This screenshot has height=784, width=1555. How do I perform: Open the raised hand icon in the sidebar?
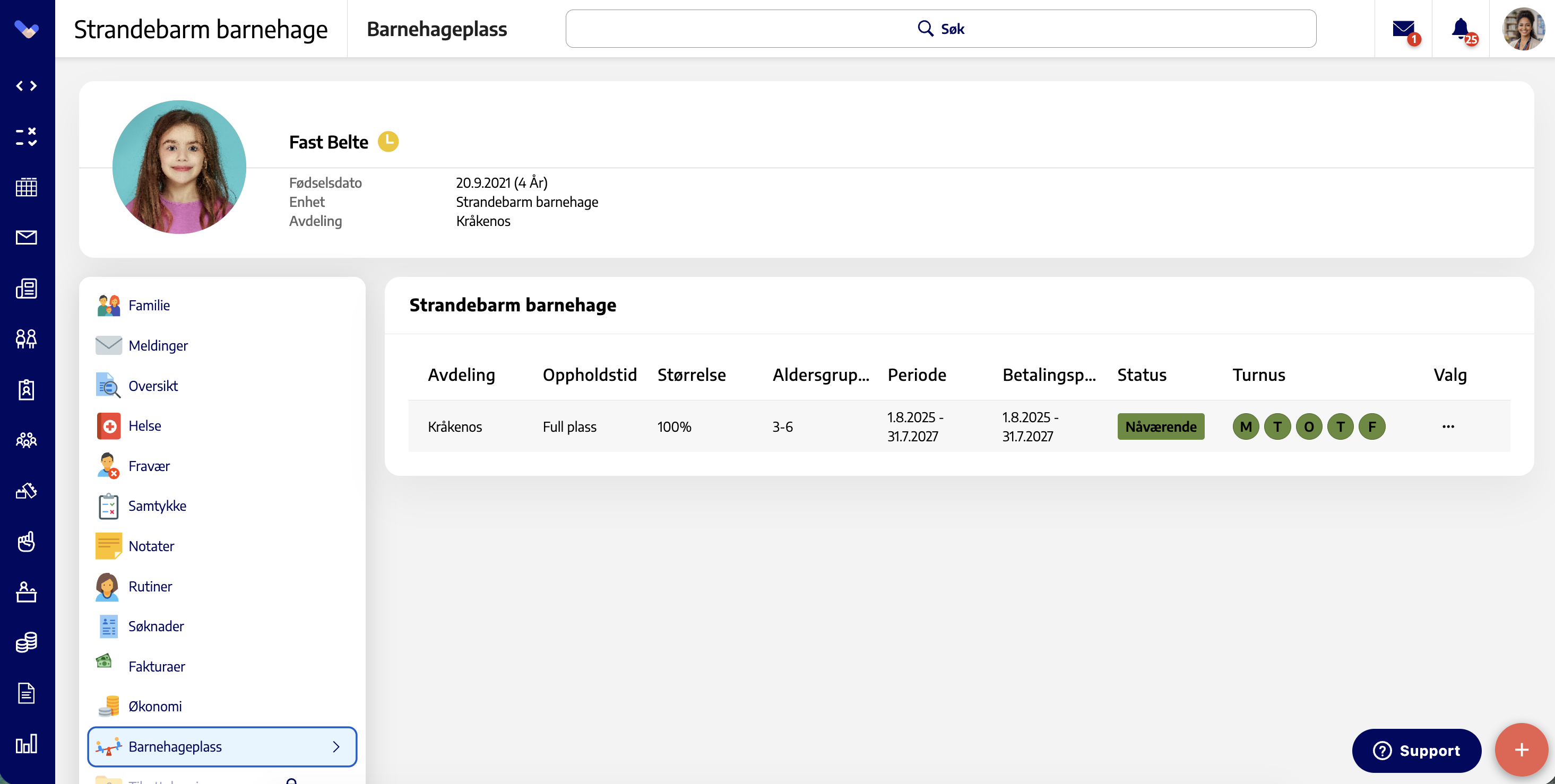tap(27, 542)
